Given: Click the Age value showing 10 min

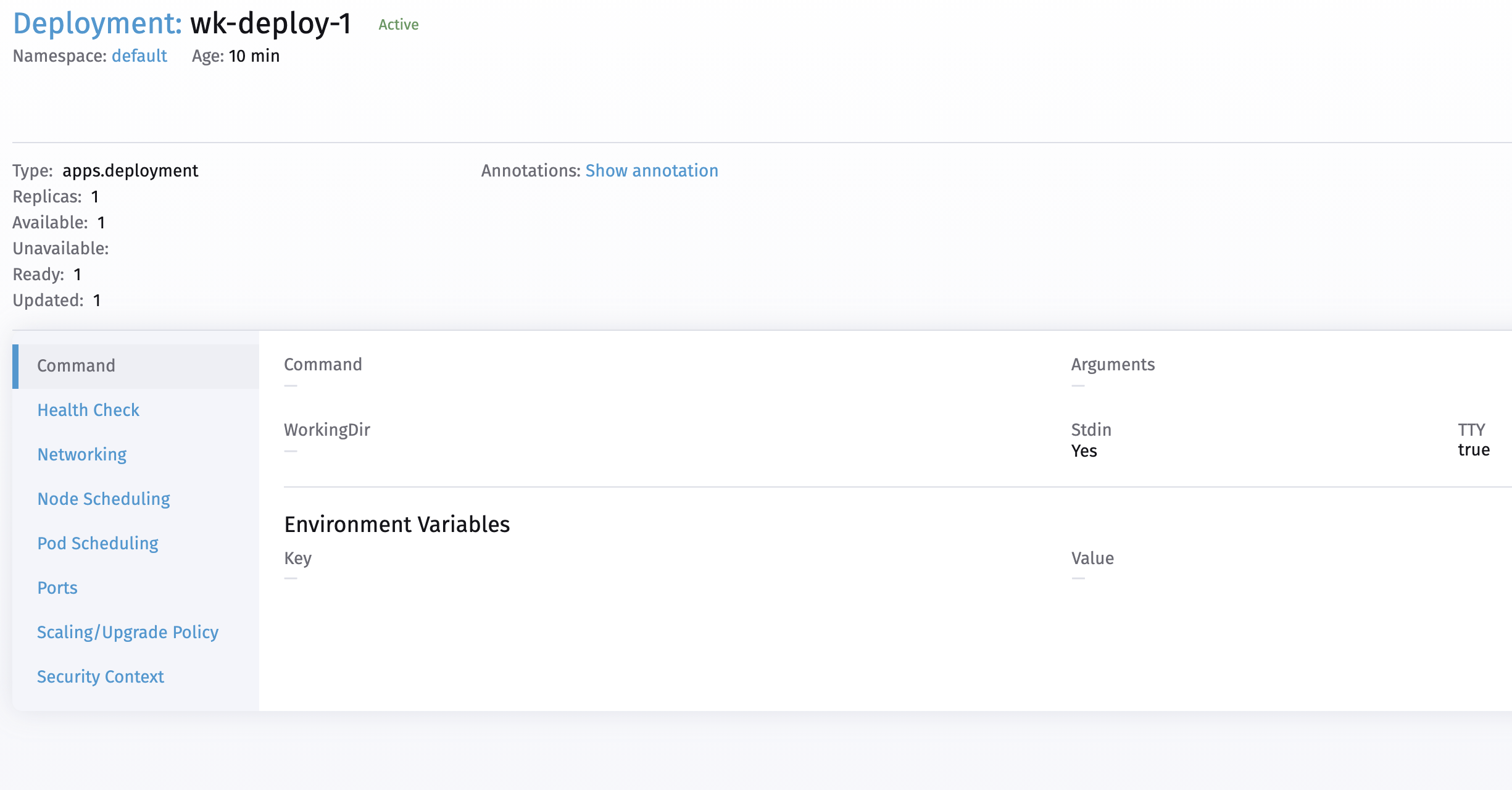Looking at the screenshot, I should 253,56.
